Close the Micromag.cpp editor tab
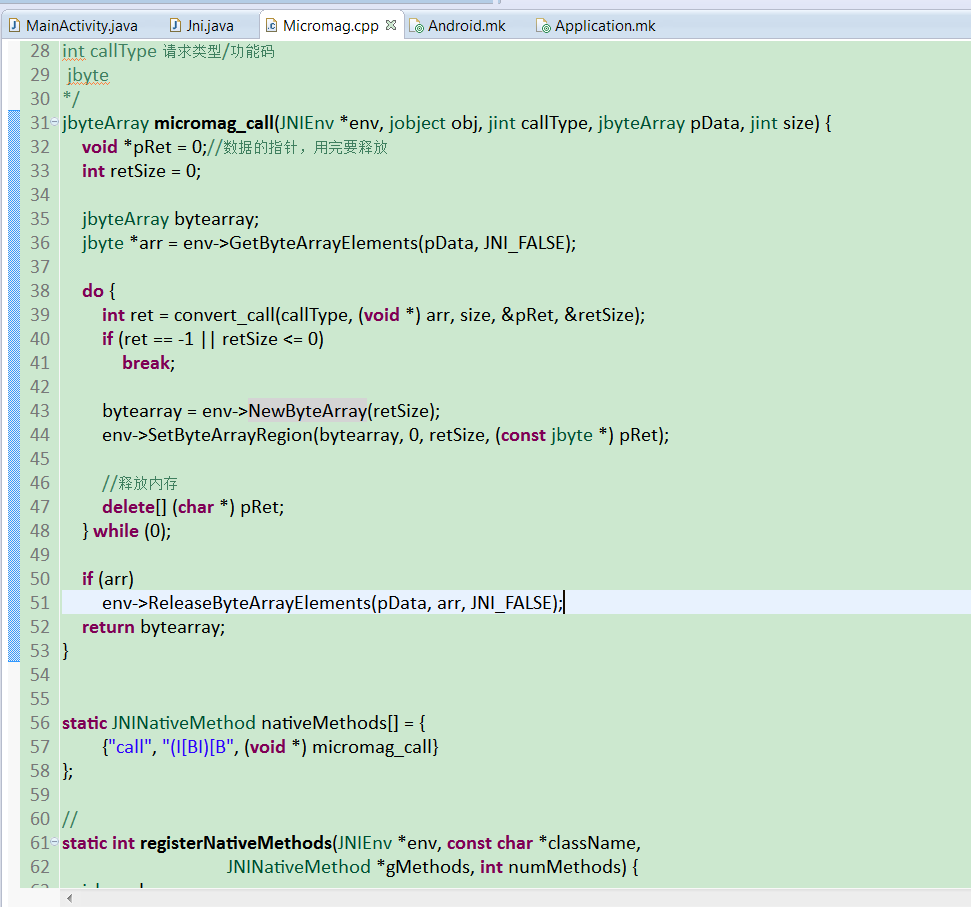This screenshot has height=907, width=971. 389,24
